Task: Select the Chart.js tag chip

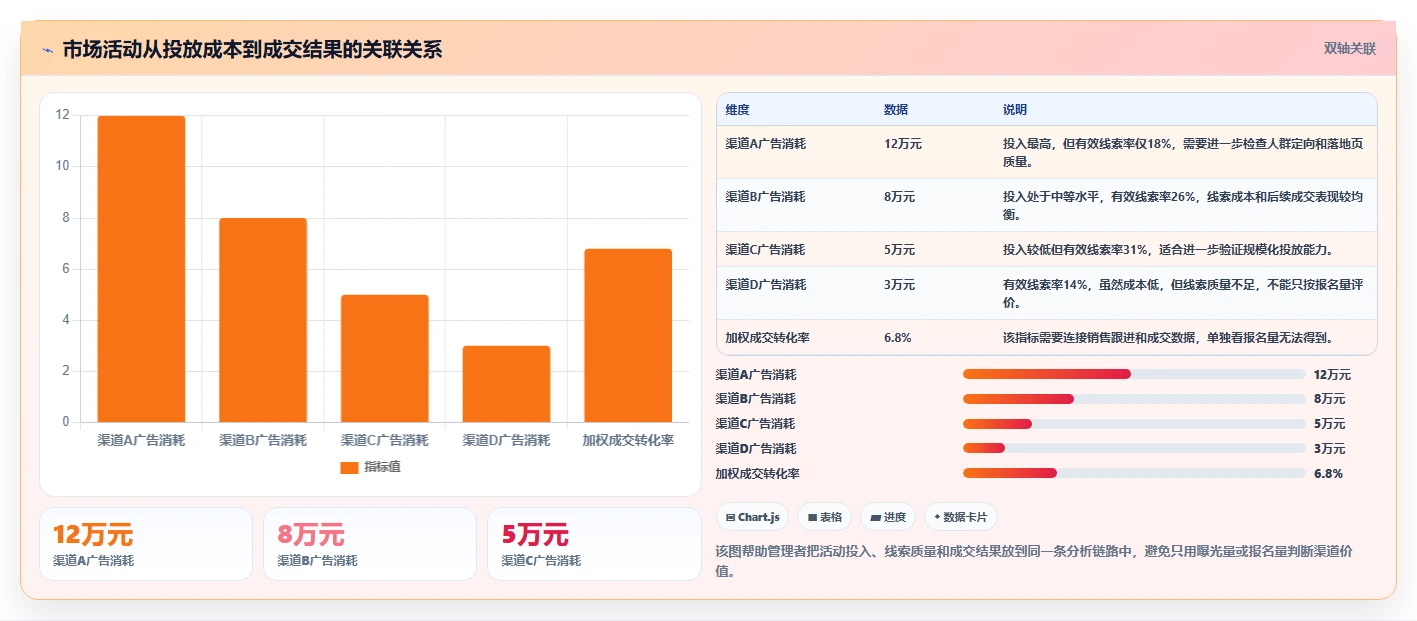Action: (752, 517)
